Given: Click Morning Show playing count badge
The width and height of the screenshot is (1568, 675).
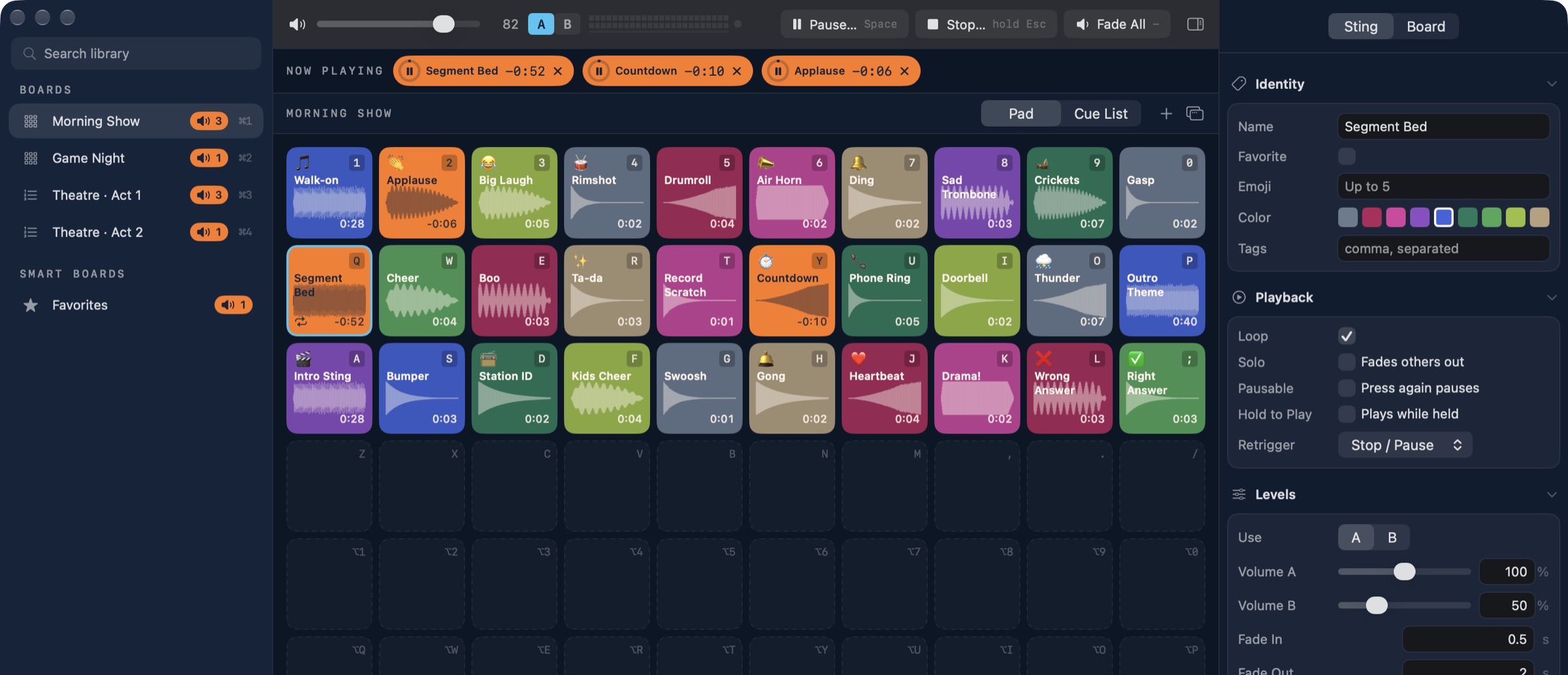Looking at the screenshot, I should point(209,121).
